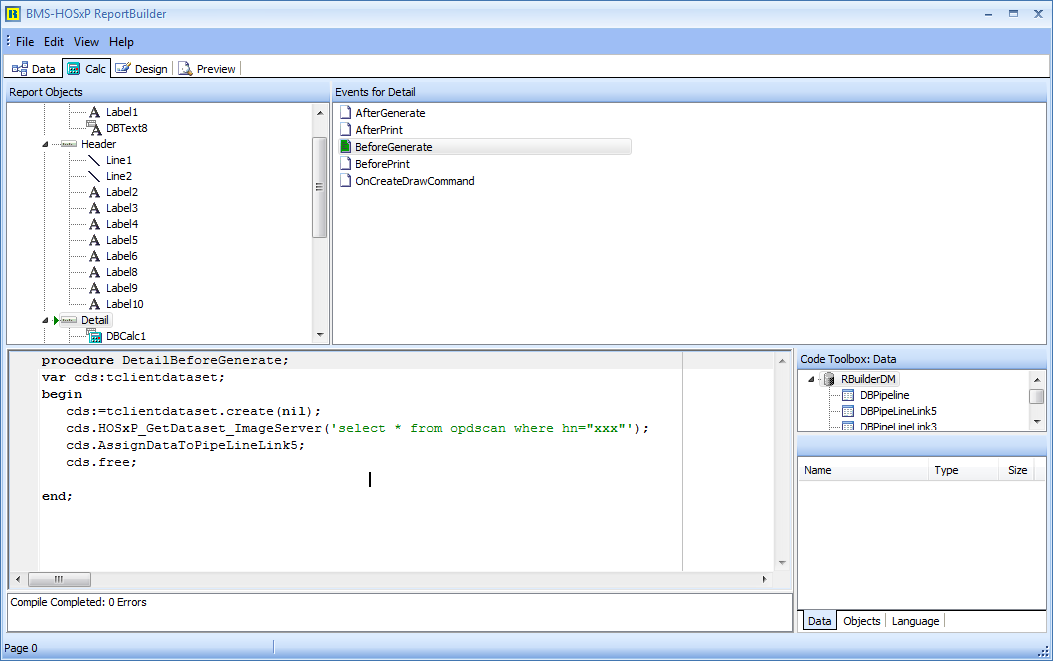Image resolution: width=1053 pixels, height=661 pixels.
Task: Click the DBPipeline table icon
Action: pyautogui.click(x=848, y=395)
